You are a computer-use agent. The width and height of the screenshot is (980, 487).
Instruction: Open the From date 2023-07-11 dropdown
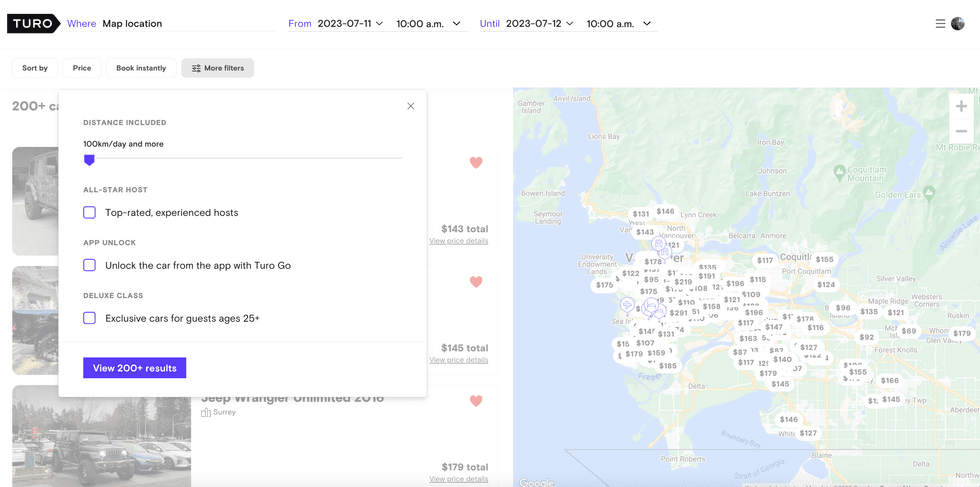pos(350,24)
